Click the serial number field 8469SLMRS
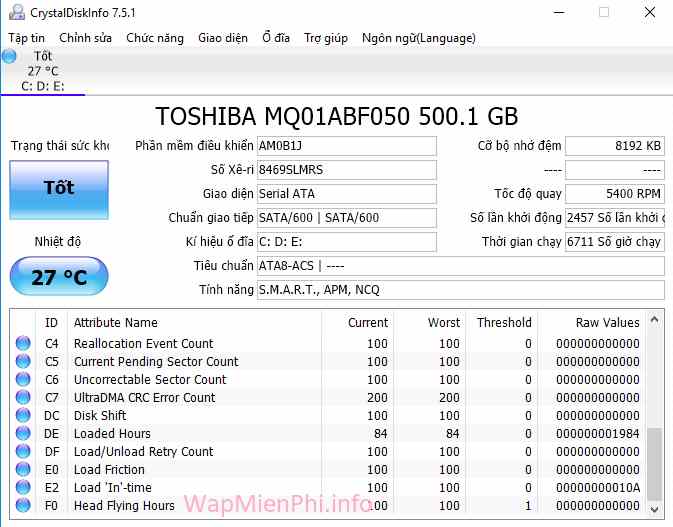This screenshot has height=527, width=673. 347,170
